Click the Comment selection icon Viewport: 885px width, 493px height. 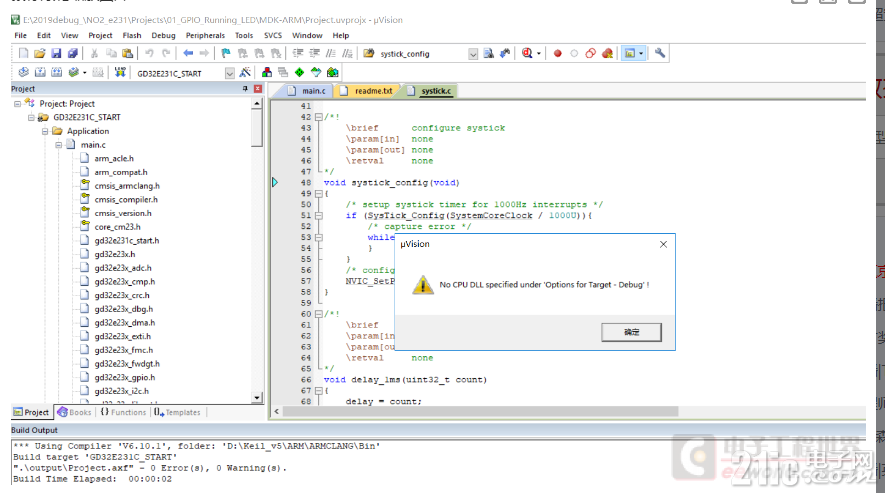tap(331, 54)
